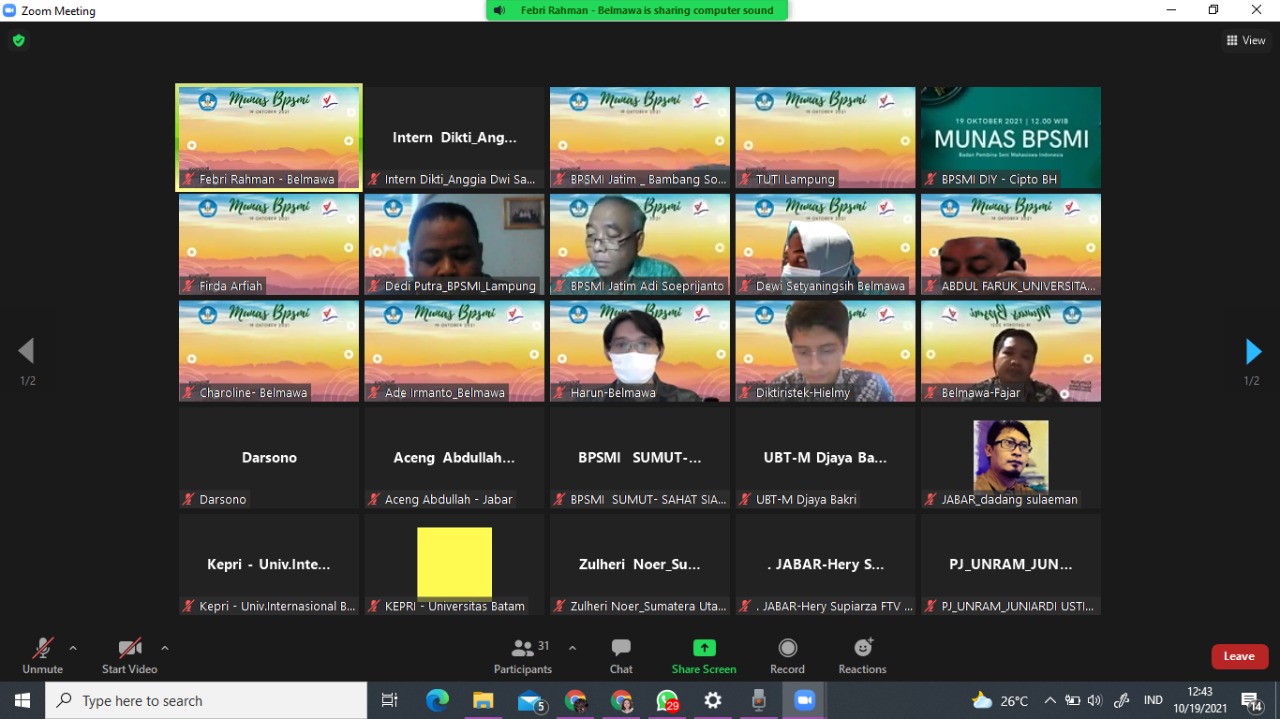1280x719 pixels.
Task: Click the green encryption shield icon
Action: tap(18, 41)
